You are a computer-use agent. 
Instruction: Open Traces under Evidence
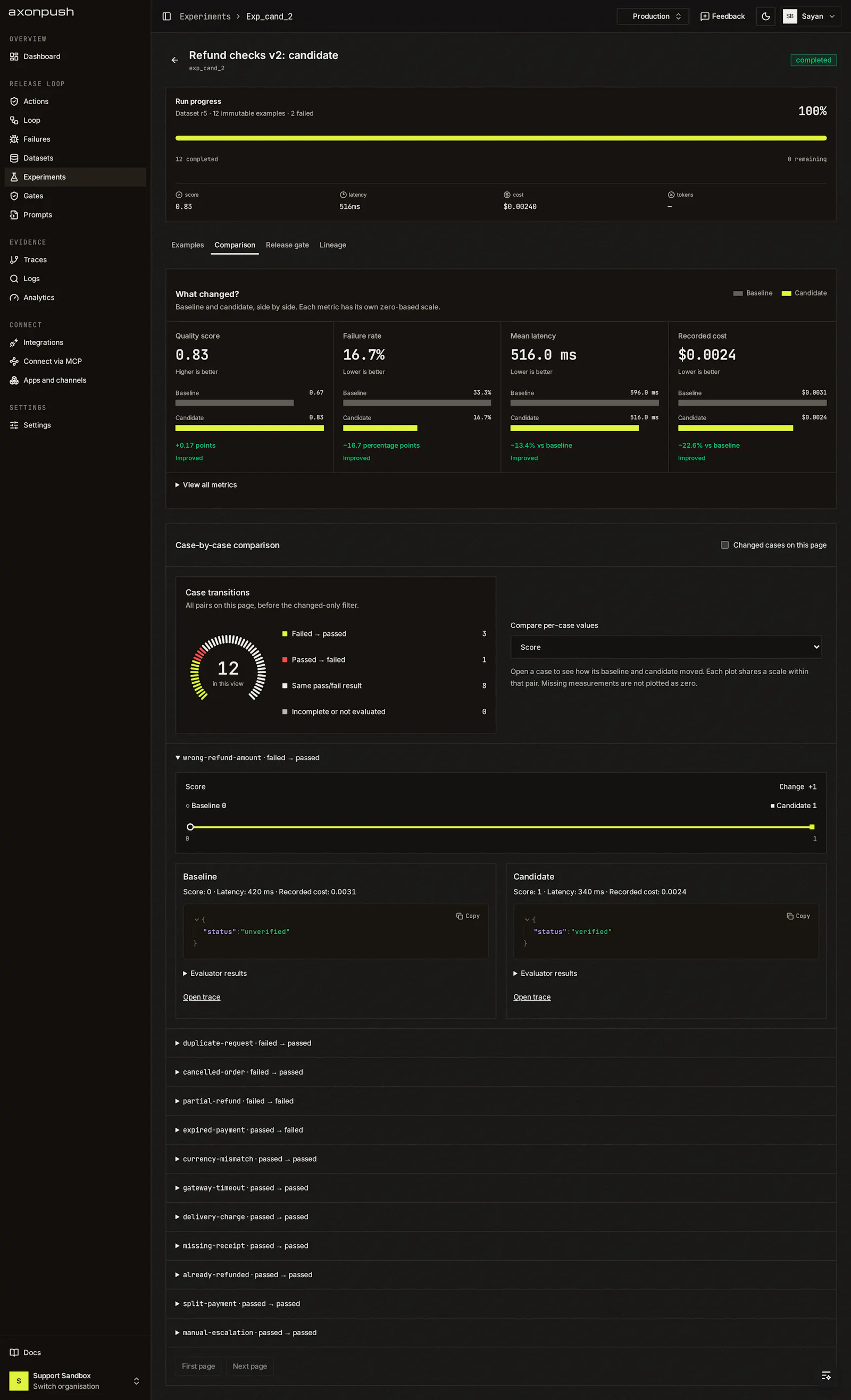point(75,259)
